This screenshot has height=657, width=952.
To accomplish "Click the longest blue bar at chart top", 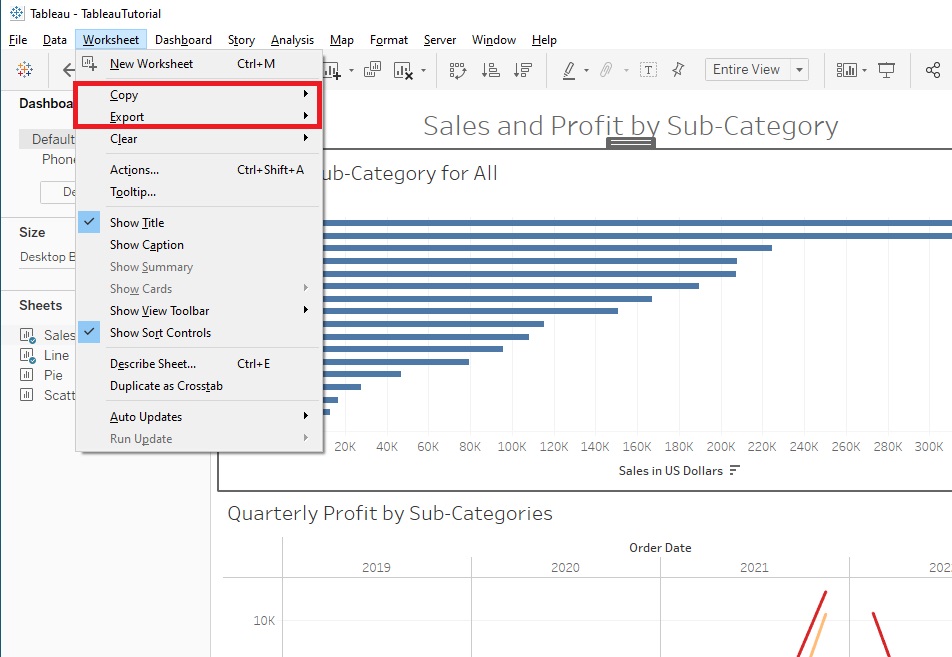I will pos(638,223).
